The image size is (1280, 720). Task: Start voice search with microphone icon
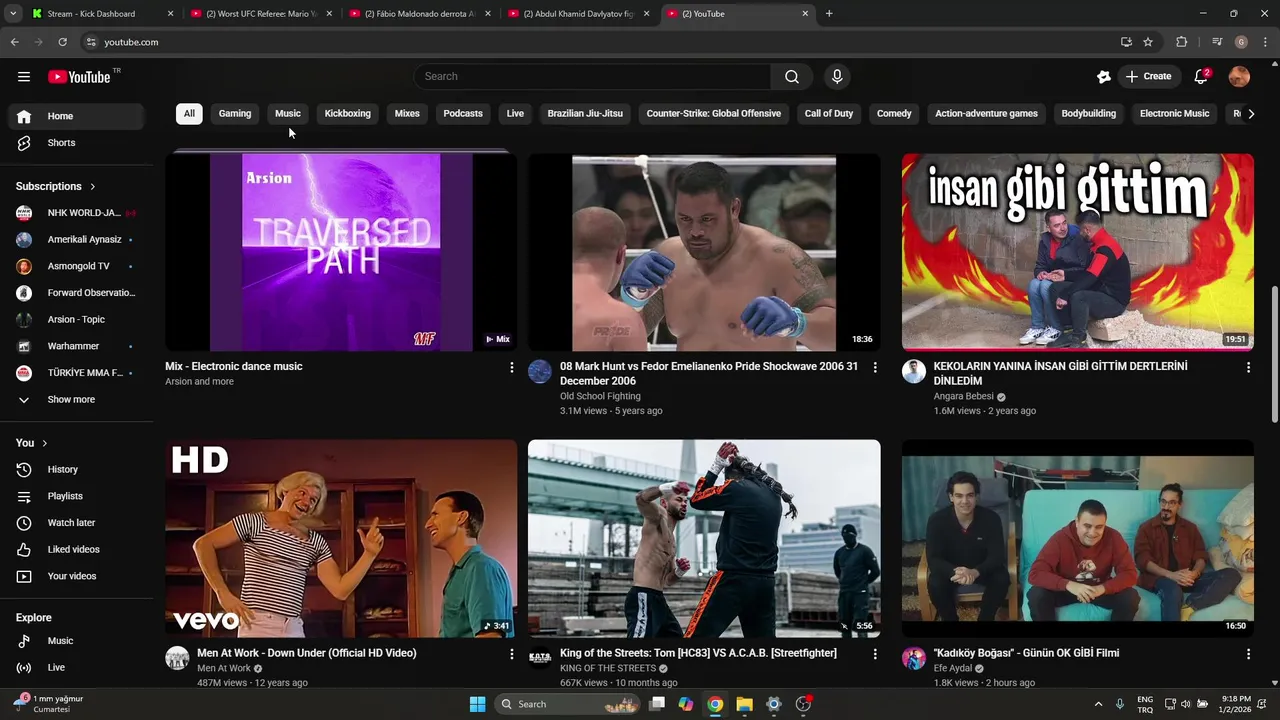[837, 77]
